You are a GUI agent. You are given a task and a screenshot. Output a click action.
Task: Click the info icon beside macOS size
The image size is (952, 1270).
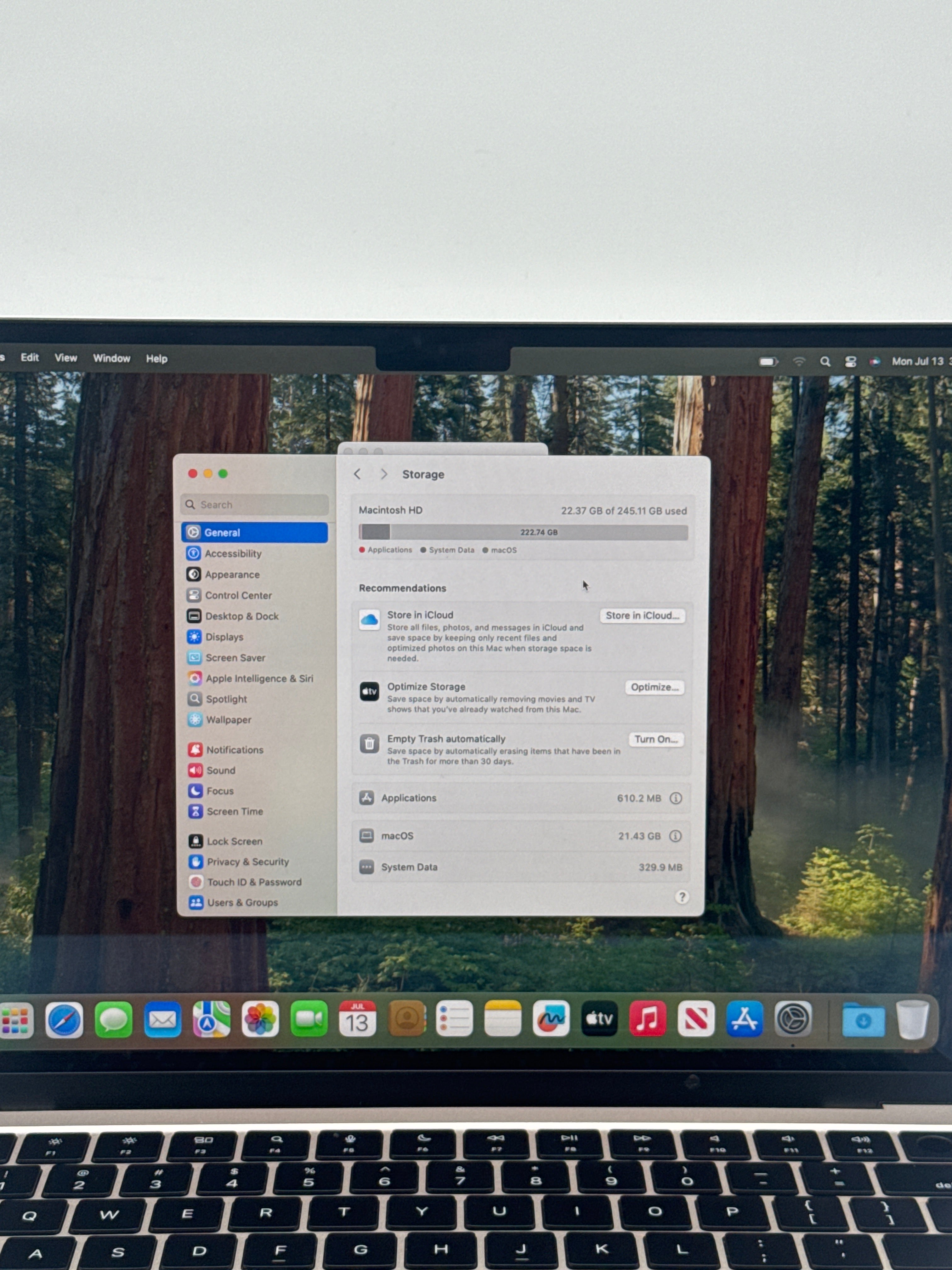(675, 836)
